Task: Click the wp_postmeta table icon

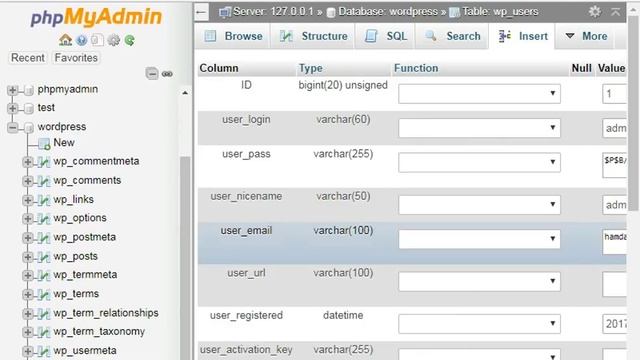Action: (44, 238)
